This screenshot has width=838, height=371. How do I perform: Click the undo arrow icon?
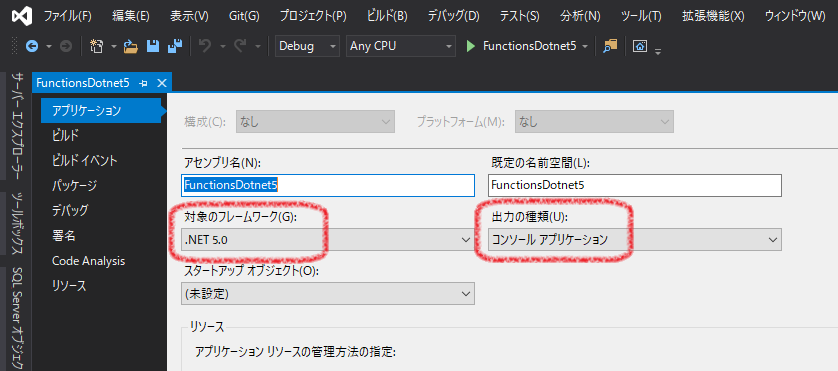tap(205, 47)
